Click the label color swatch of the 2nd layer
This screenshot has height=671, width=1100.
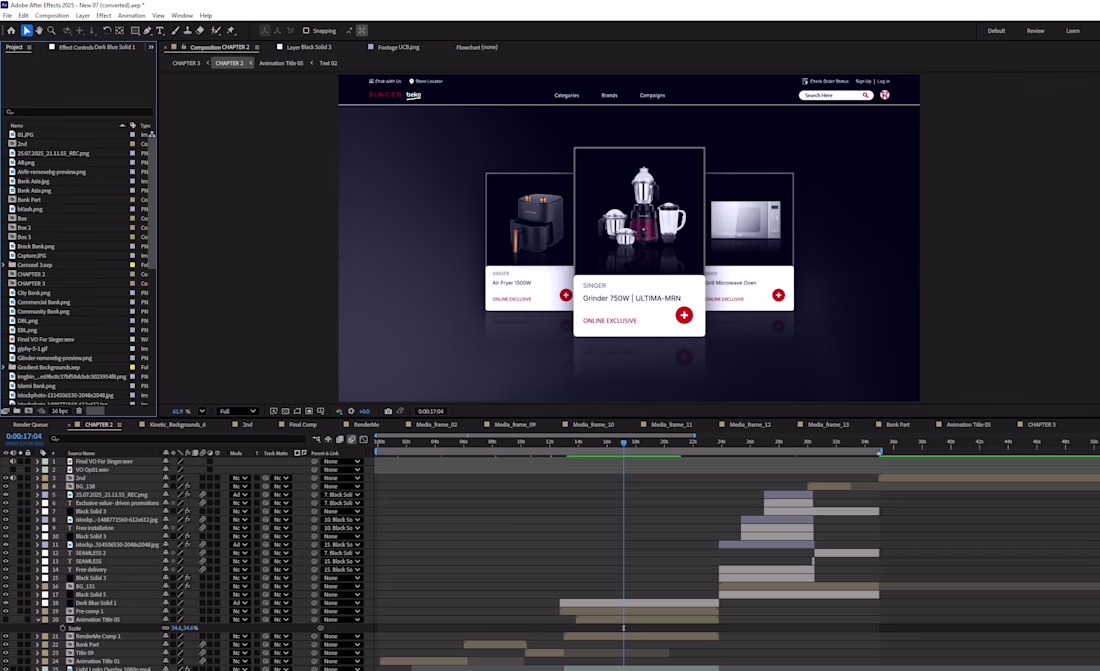point(45,478)
